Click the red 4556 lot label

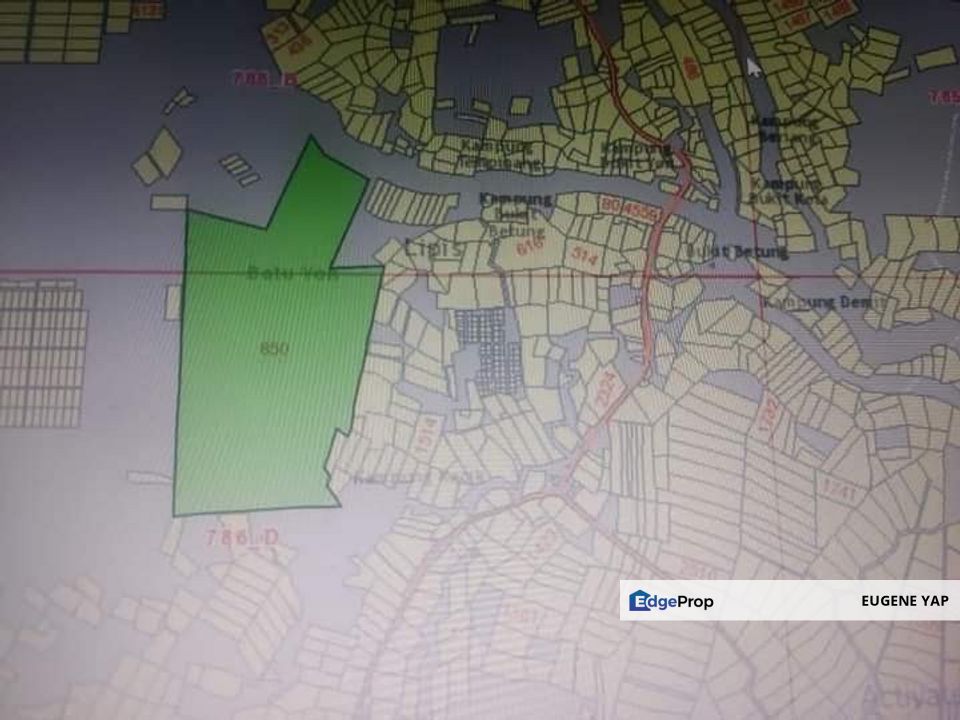636,211
